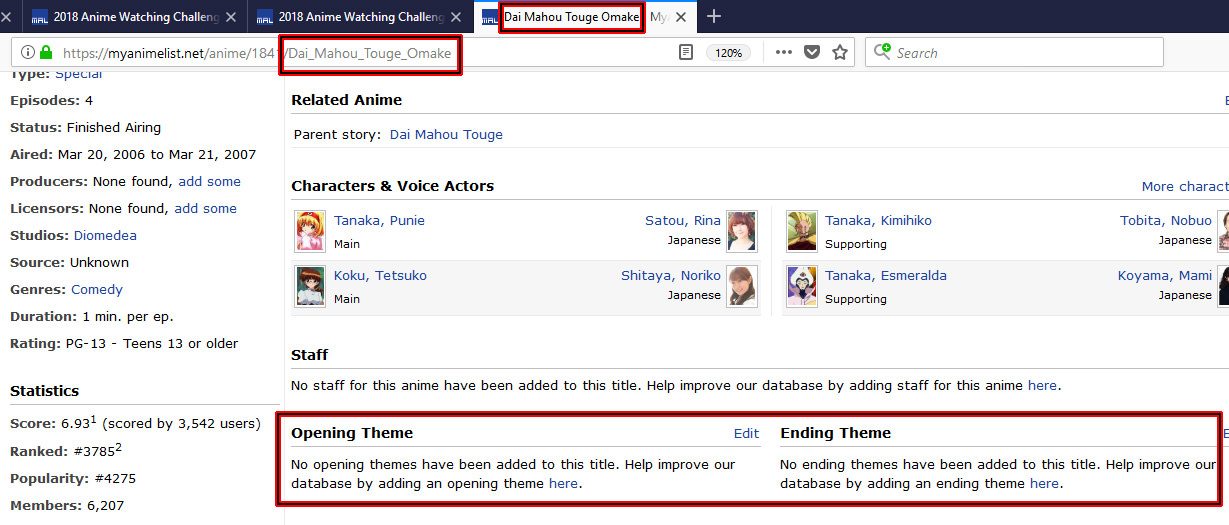The image size is (1229, 525).
Task: Open voice actor Satou, Rina link
Action: click(682, 220)
